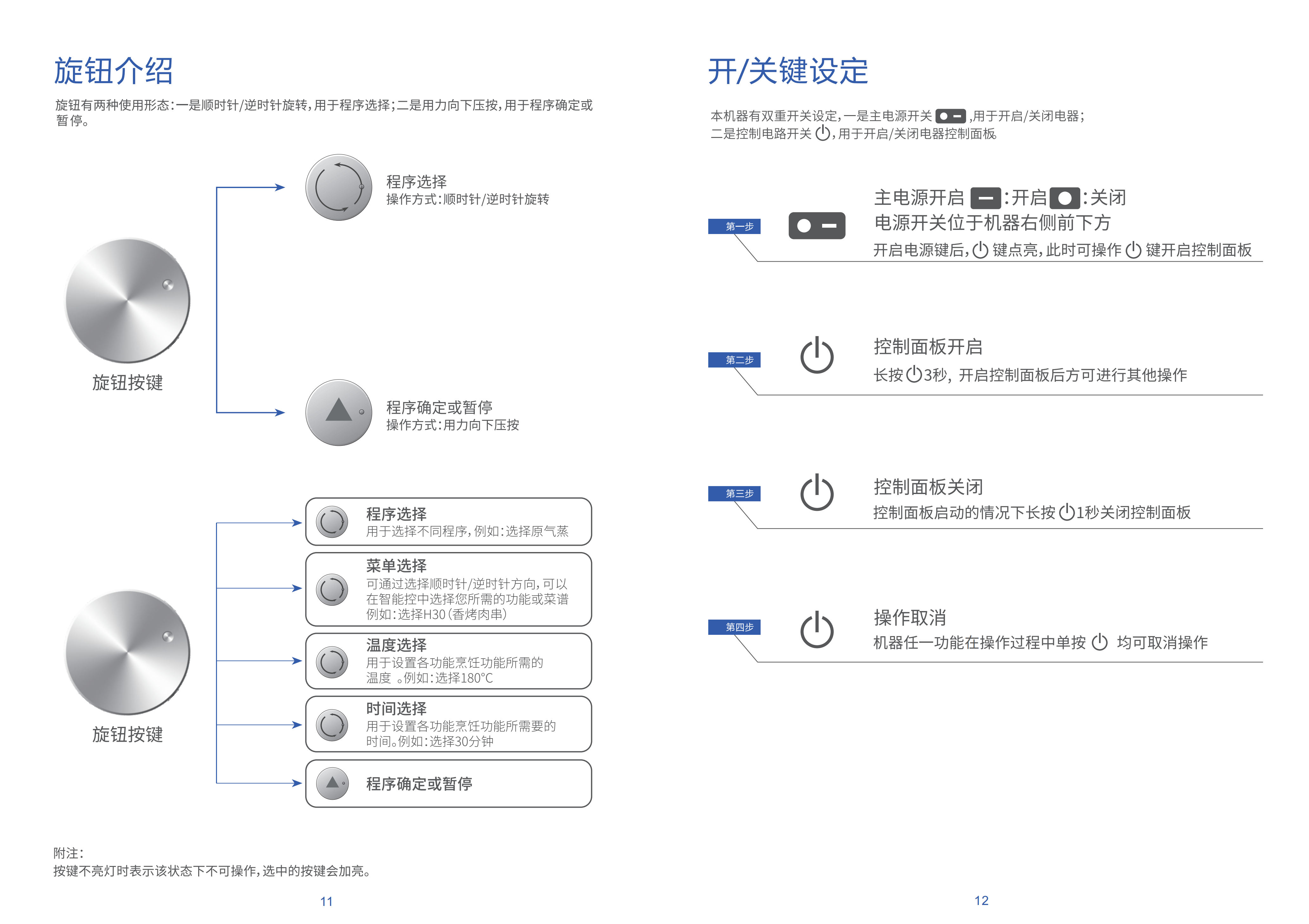Image resolution: width=1309 pixels, height=924 pixels.
Task: Click power icon beside 控制面板关闭
Action: 816,492
